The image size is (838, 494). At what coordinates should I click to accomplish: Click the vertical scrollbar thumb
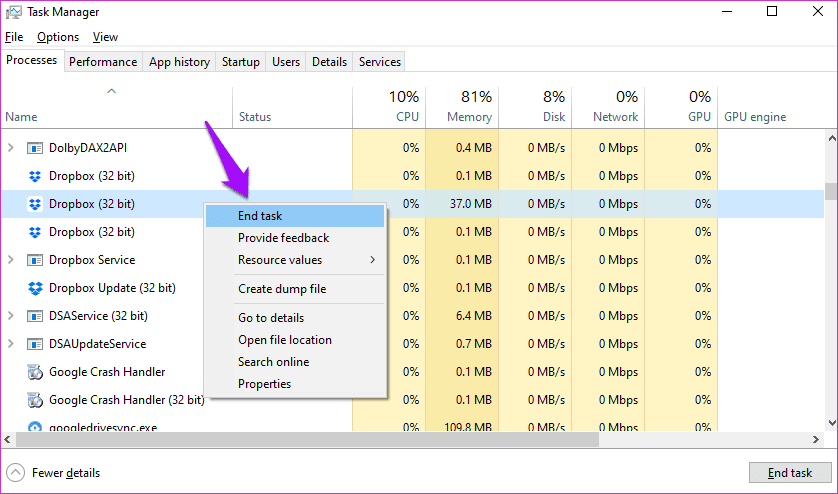click(x=831, y=191)
